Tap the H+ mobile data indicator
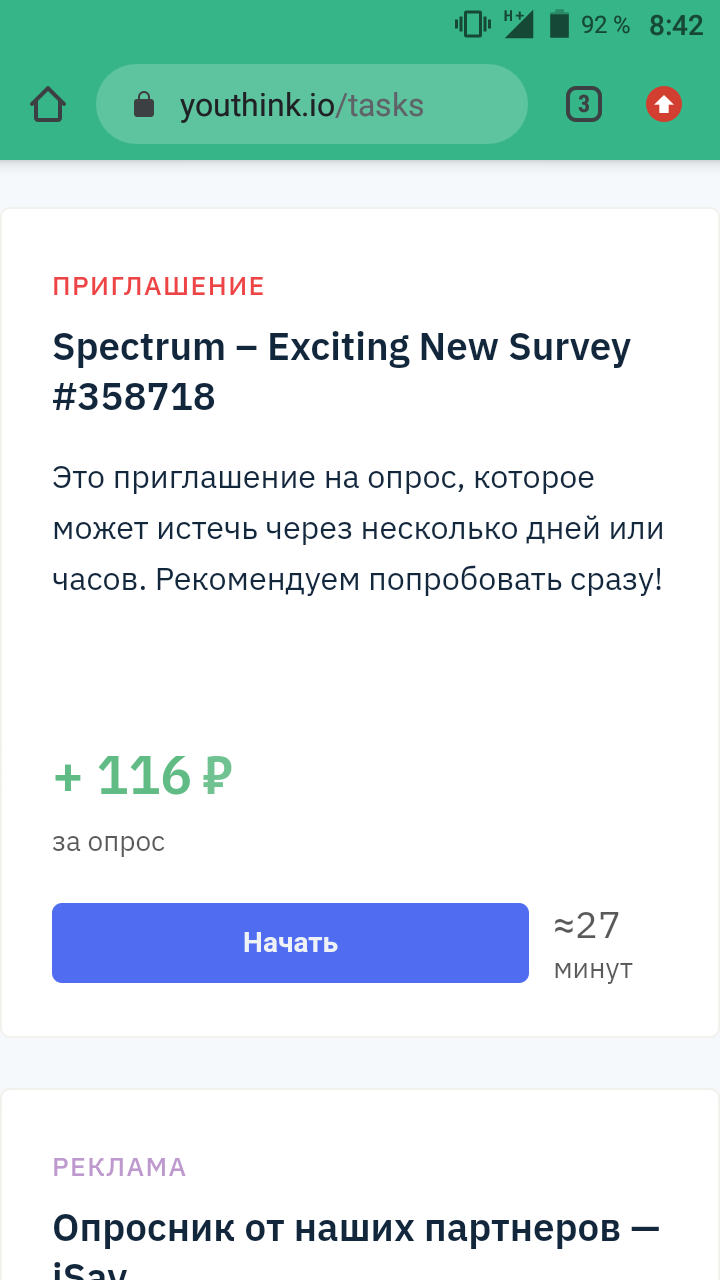 tap(512, 15)
